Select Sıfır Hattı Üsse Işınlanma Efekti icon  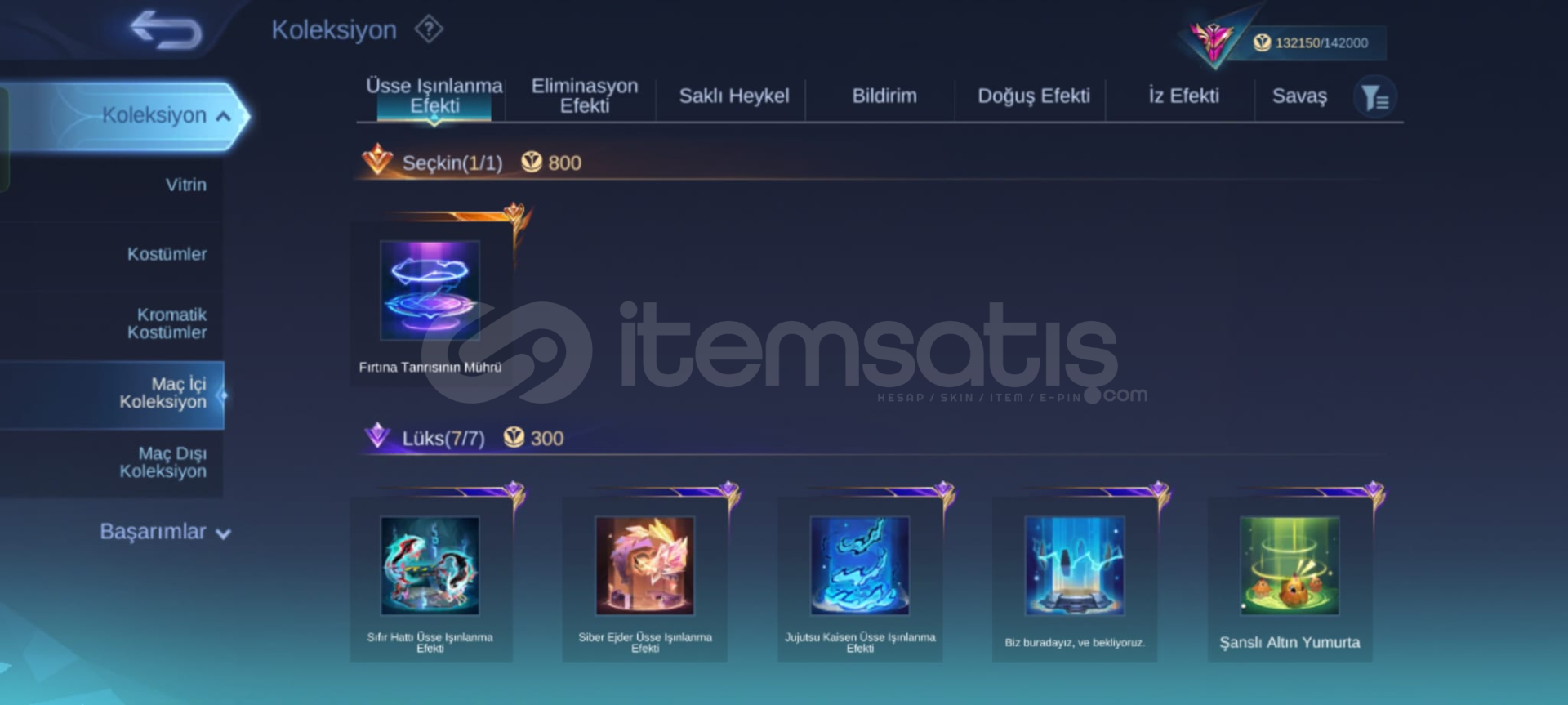tap(430, 565)
